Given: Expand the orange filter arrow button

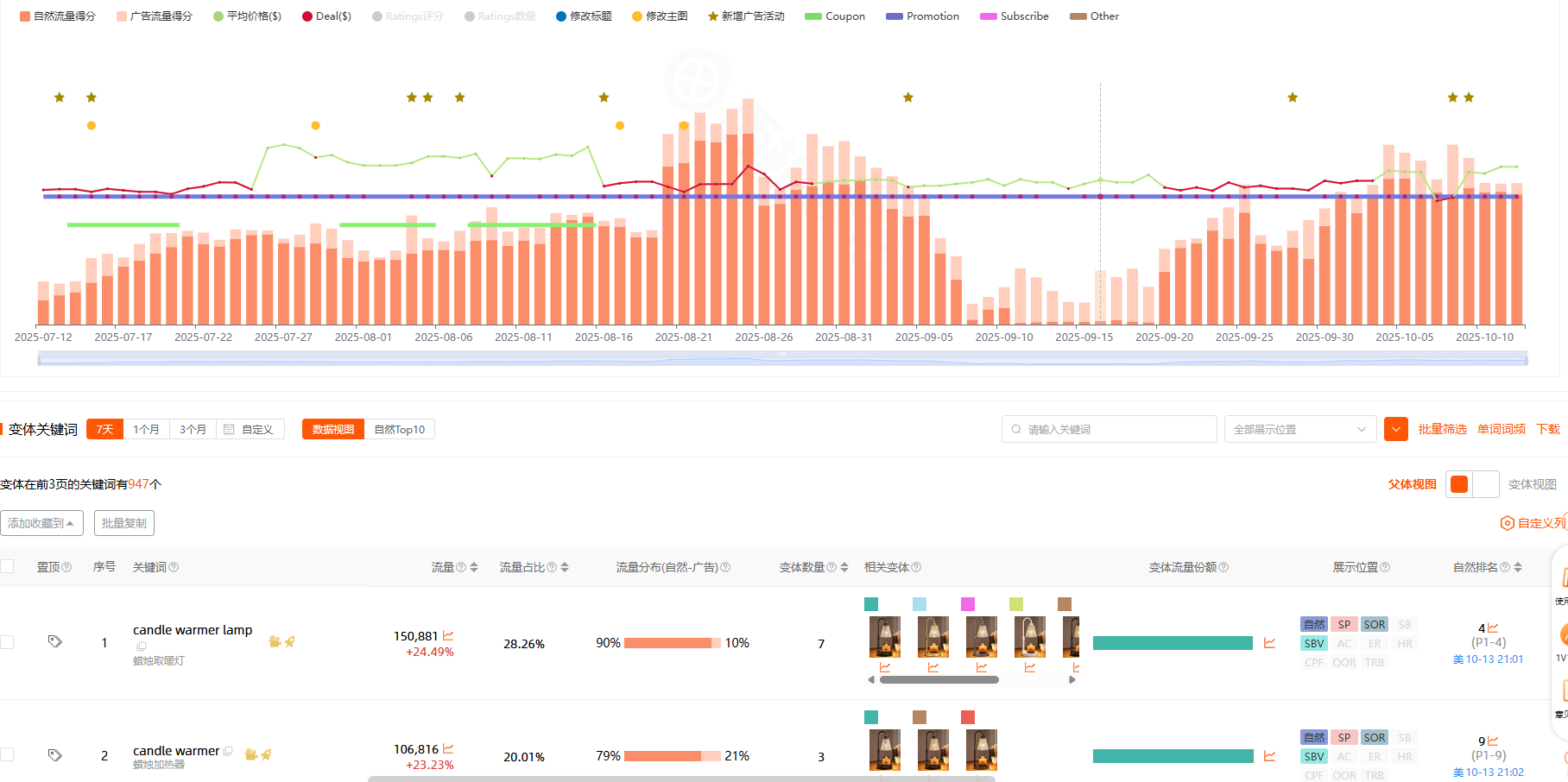Looking at the screenshot, I should point(1395,429).
